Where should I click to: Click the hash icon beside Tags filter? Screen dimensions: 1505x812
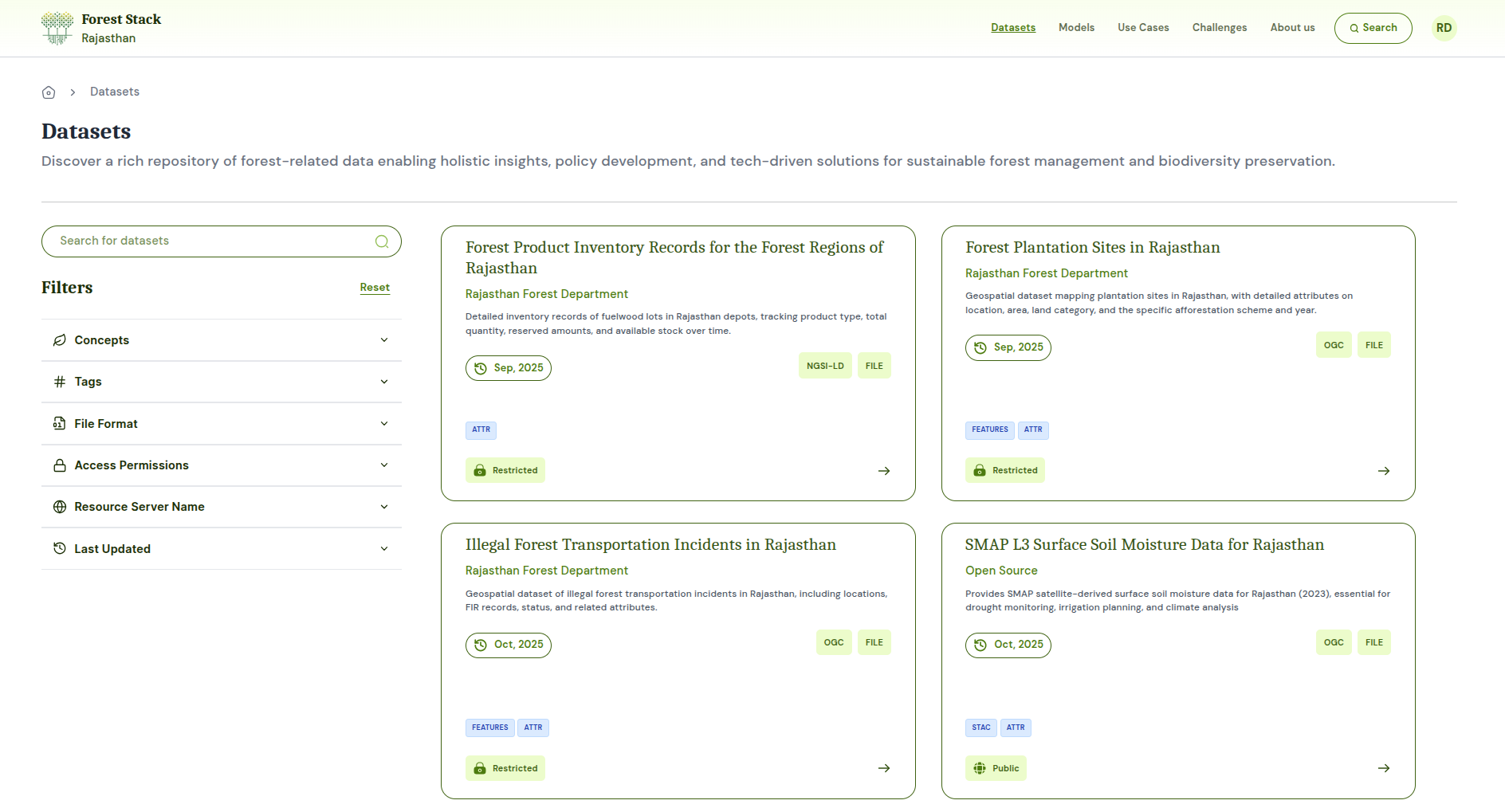[x=59, y=382]
